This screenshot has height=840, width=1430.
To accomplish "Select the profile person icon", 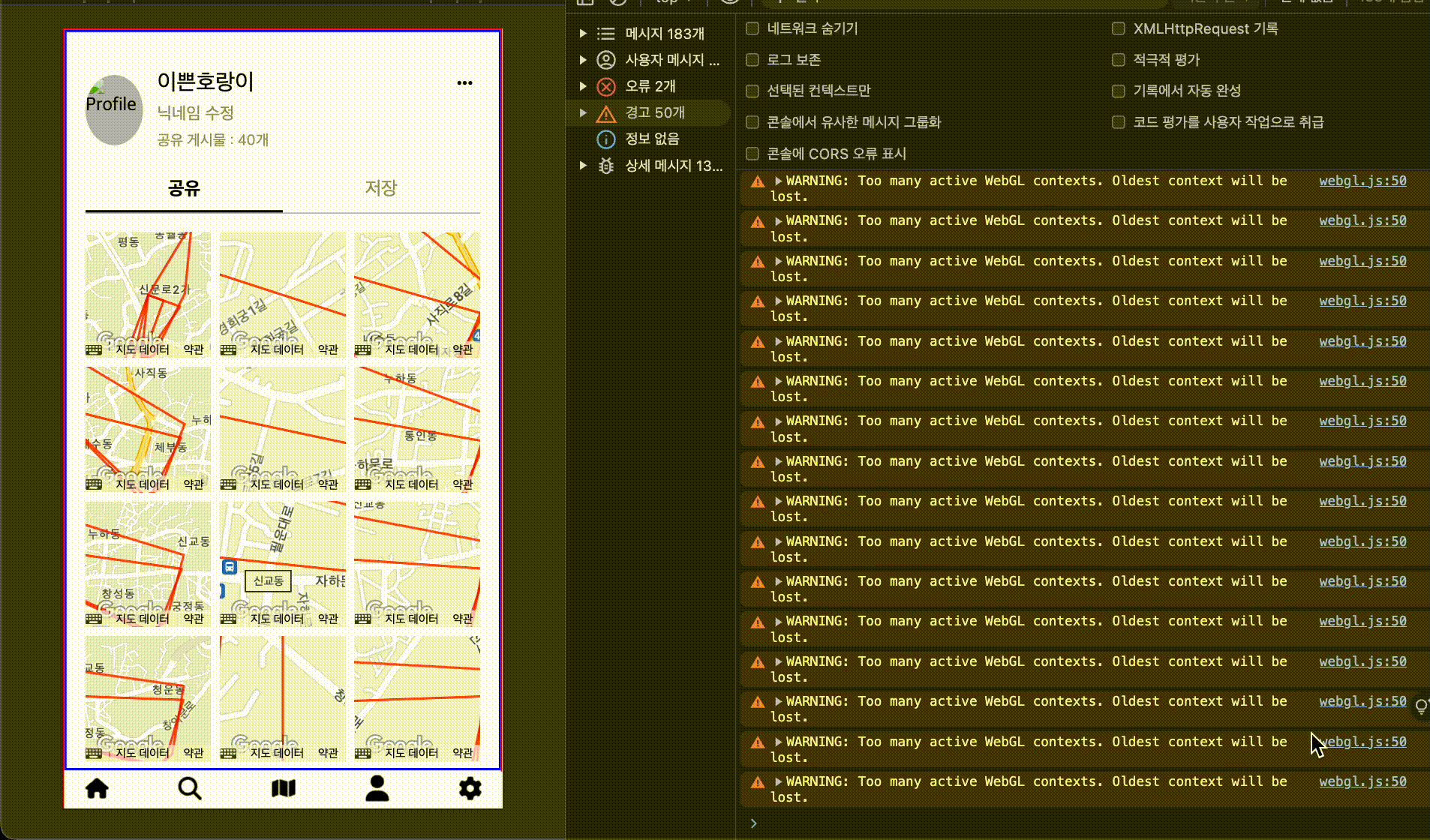I will [377, 788].
